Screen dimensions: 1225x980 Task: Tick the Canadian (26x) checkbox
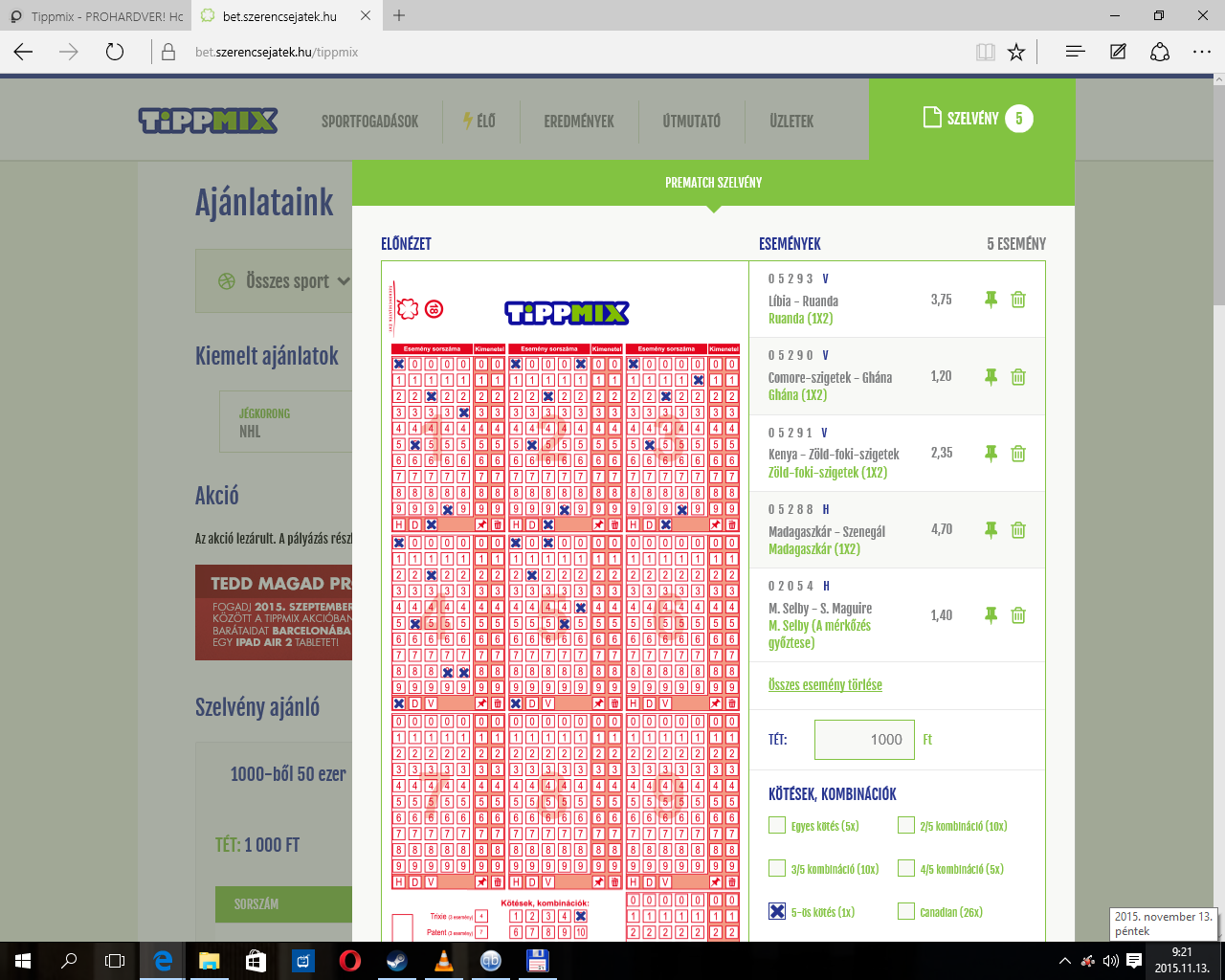pyautogui.click(x=906, y=911)
